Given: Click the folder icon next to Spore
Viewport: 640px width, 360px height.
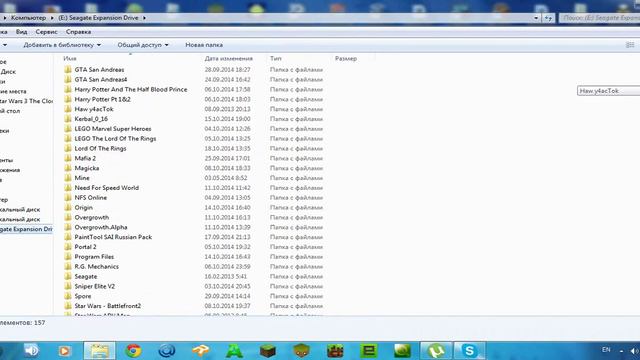Looking at the screenshot, I should coord(68,296).
